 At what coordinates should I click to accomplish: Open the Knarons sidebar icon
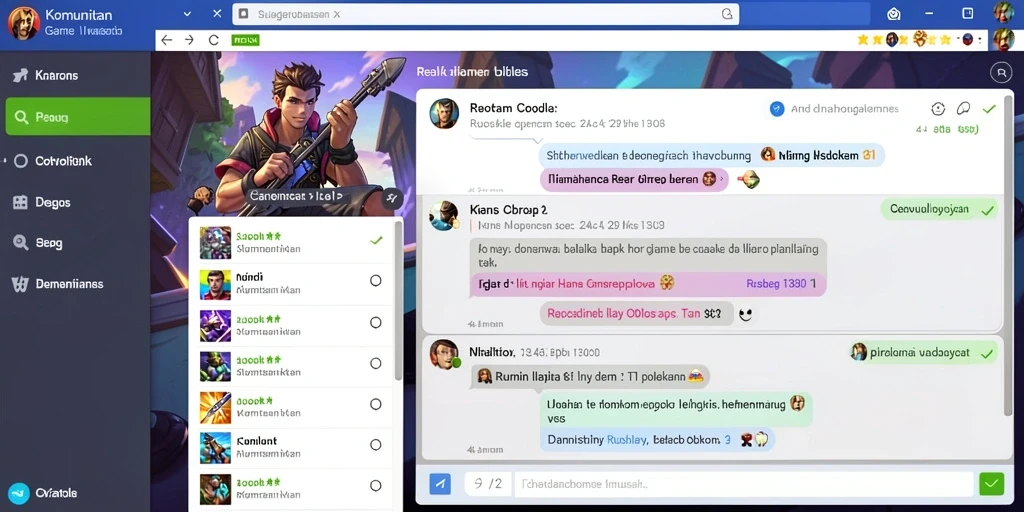20,75
